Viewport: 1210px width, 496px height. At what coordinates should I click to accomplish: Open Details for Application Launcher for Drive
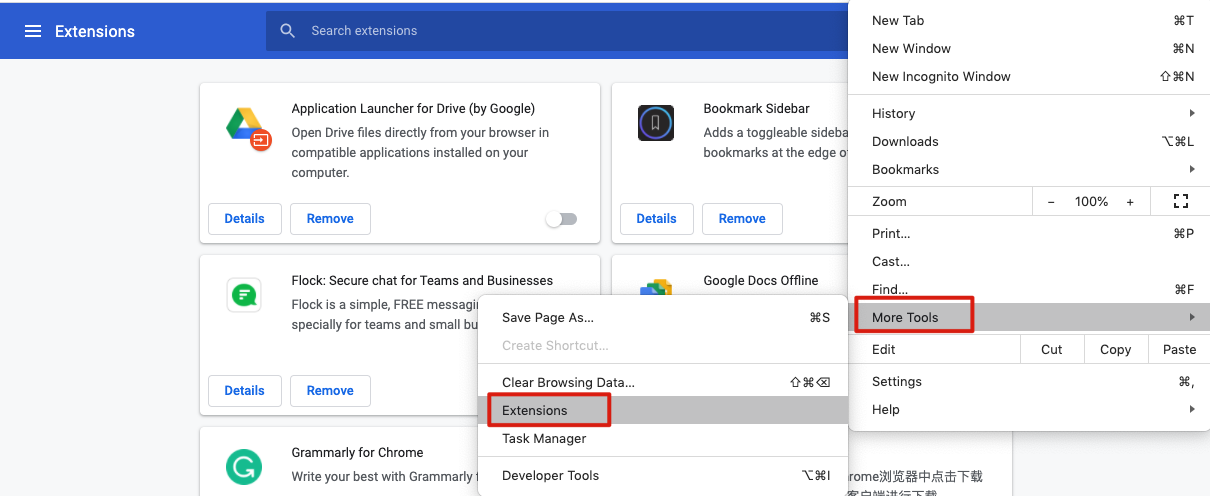245,219
